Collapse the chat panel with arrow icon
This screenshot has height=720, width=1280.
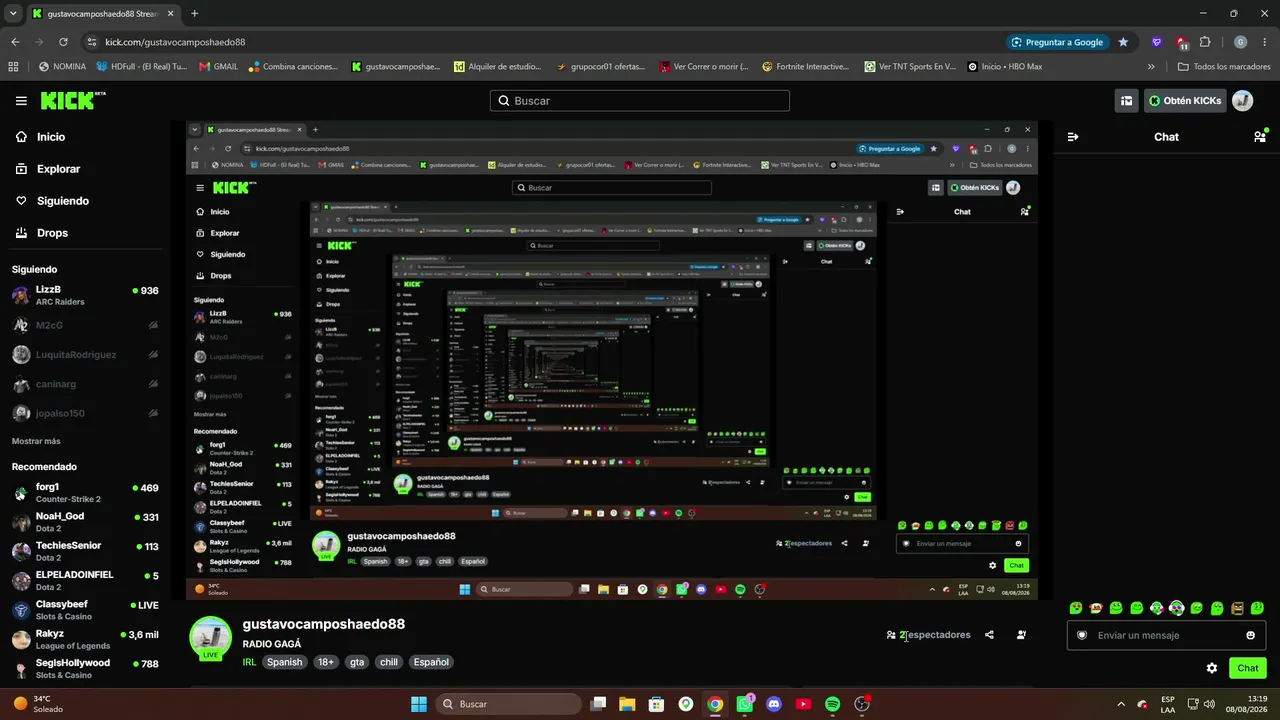[x=1073, y=137]
